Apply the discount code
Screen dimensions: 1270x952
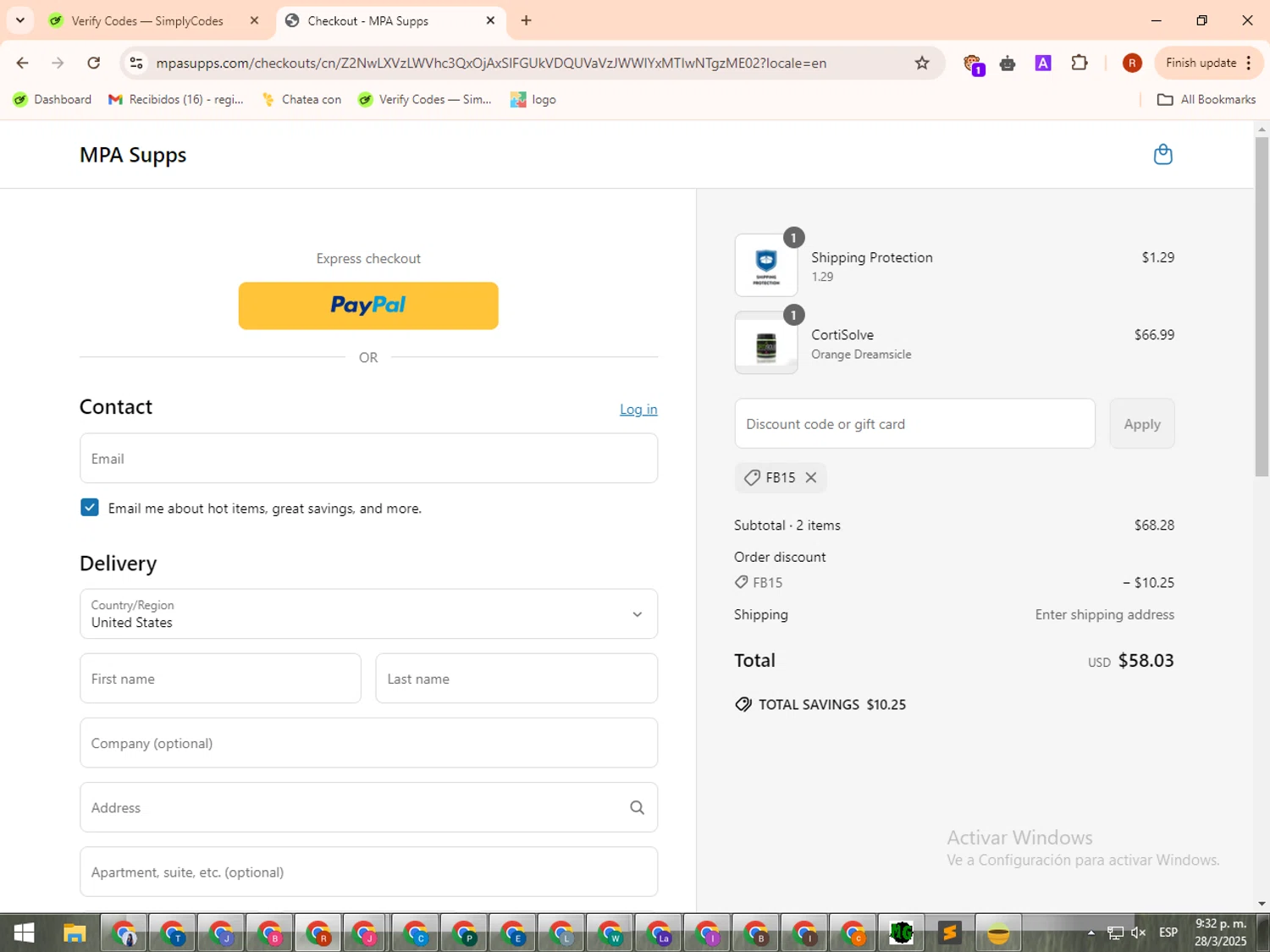(x=1141, y=424)
